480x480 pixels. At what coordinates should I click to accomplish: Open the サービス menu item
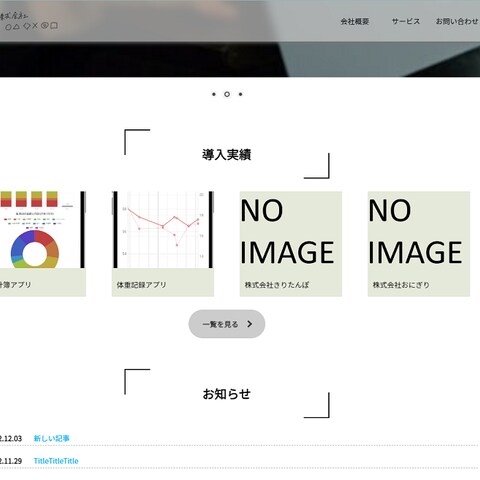coord(406,21)
